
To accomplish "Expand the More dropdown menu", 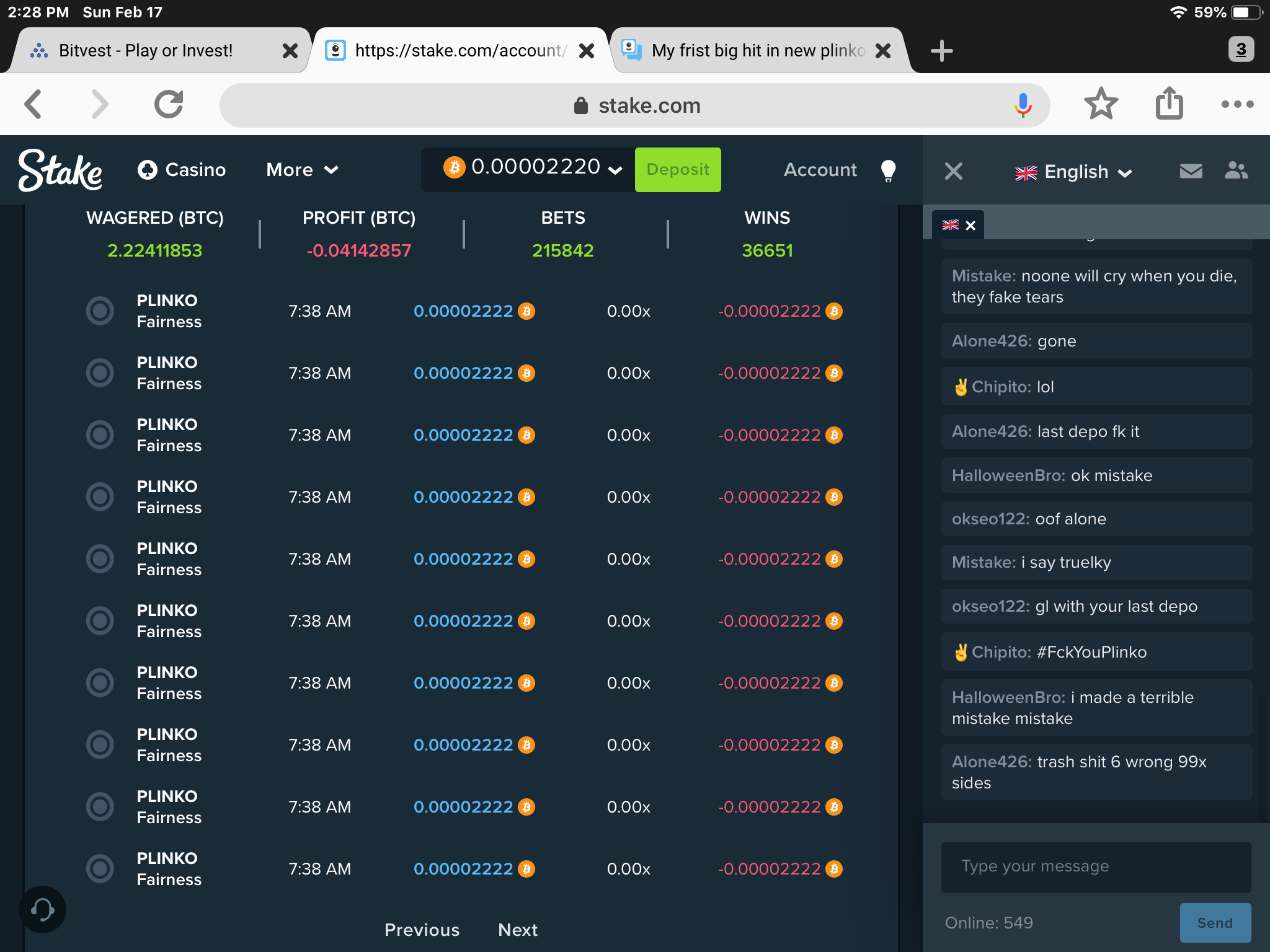I will click(x=302, y=170).
